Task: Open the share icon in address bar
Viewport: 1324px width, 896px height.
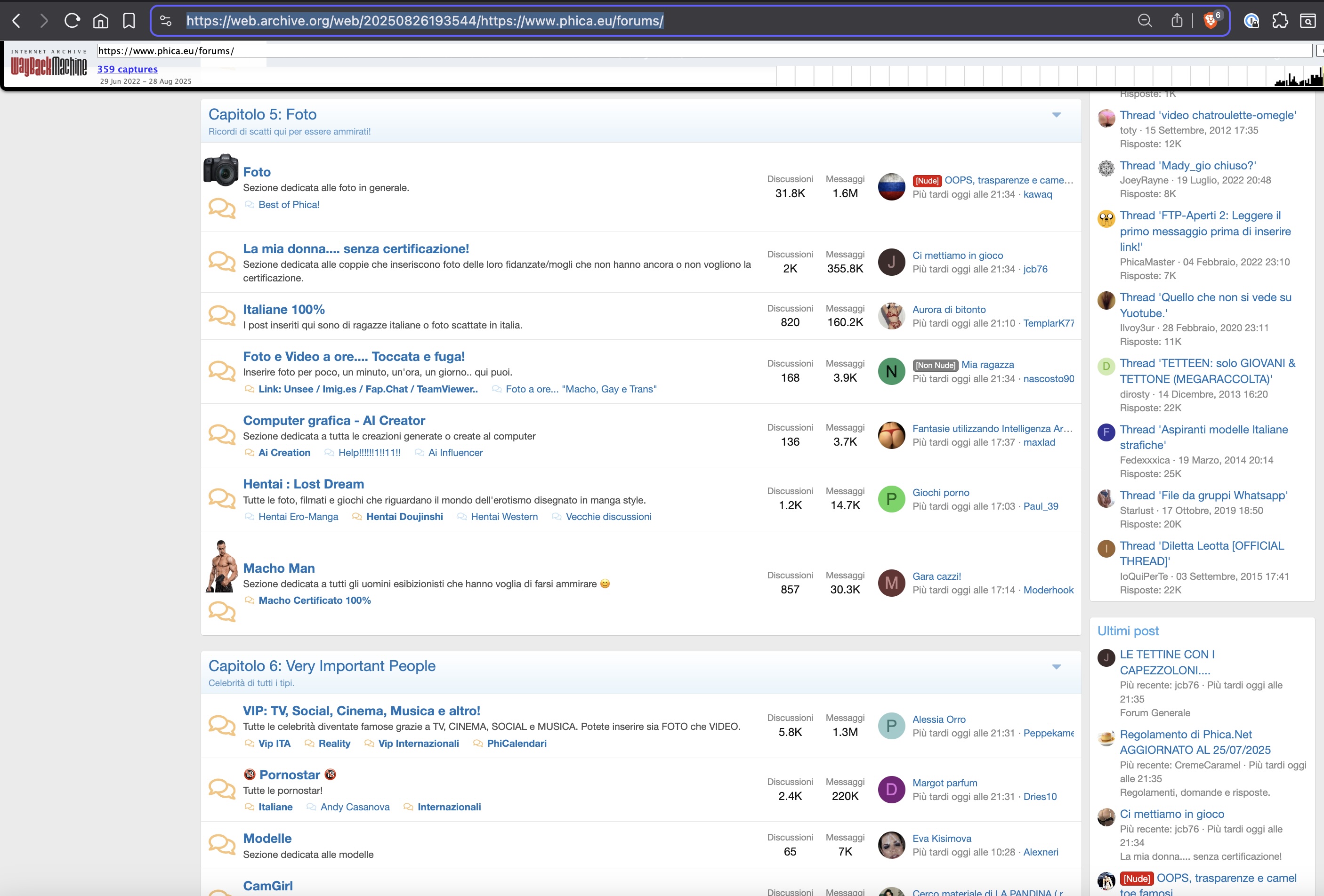Action: [1177, 21]
